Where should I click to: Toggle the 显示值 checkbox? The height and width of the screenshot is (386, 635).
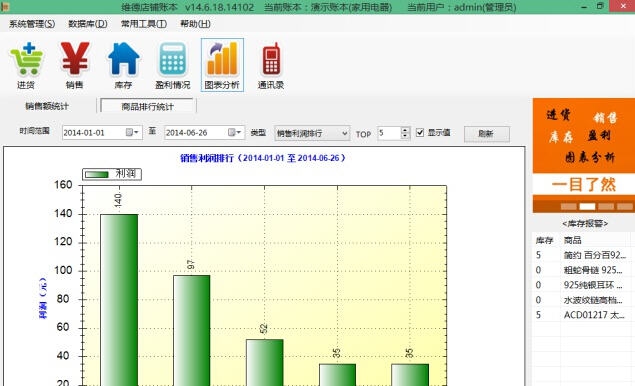(420, 132)
